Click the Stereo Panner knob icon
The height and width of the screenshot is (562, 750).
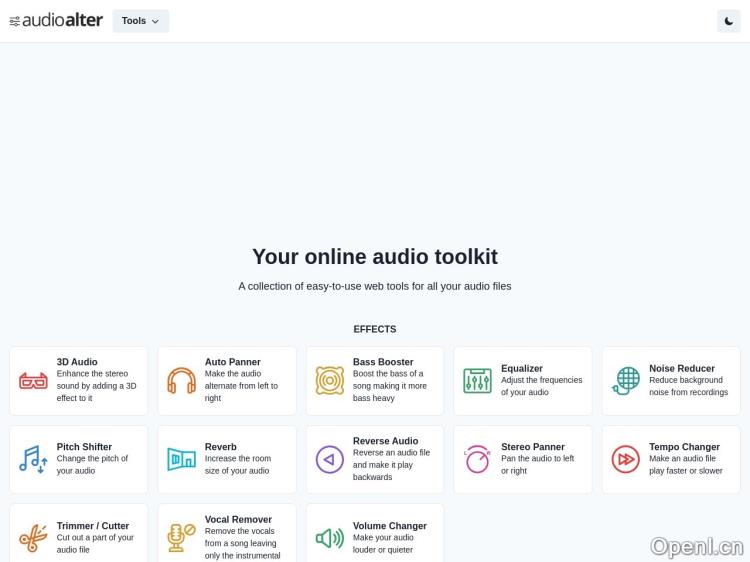(477, 459)
